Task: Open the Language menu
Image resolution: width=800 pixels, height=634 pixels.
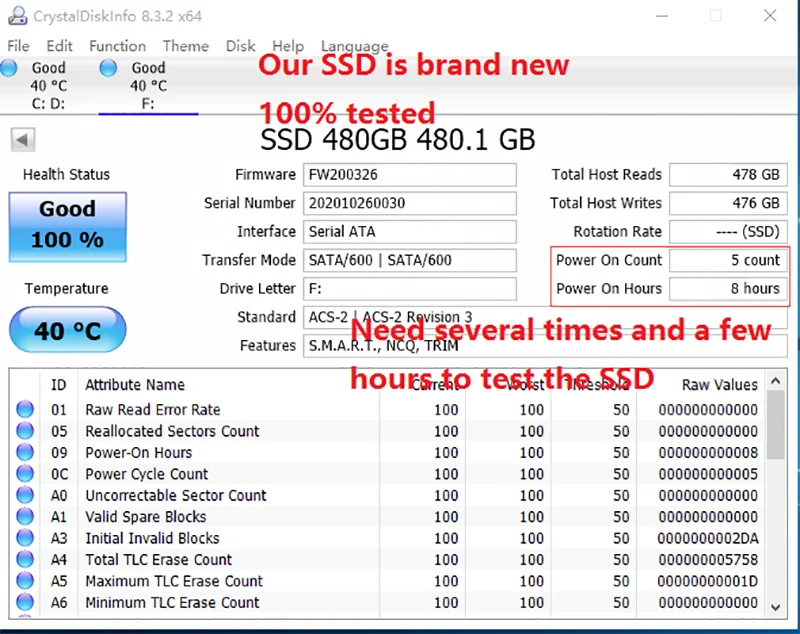Action: (x=355, y=46)
